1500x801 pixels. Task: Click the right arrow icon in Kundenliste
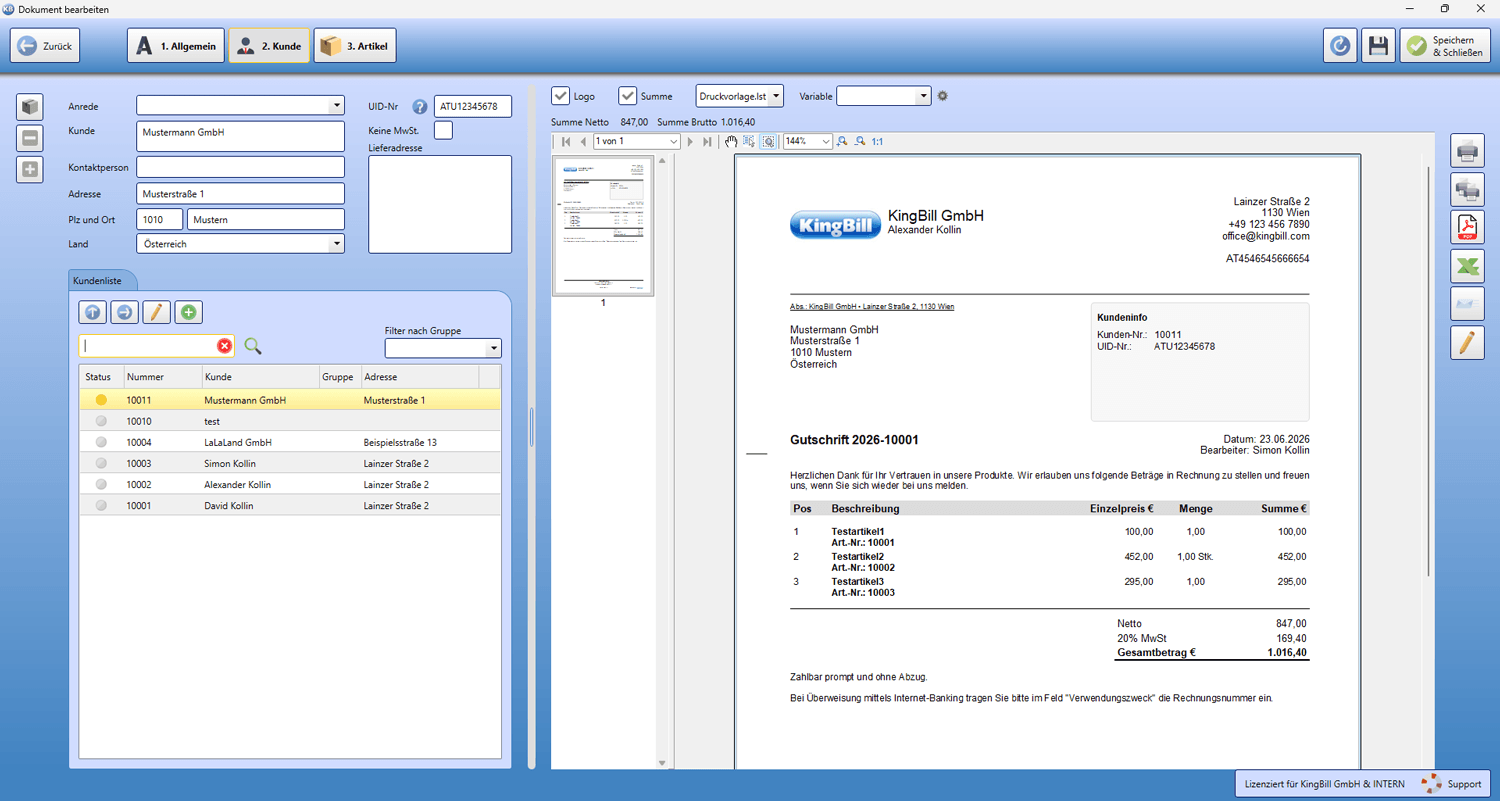(x=124, y=312)
